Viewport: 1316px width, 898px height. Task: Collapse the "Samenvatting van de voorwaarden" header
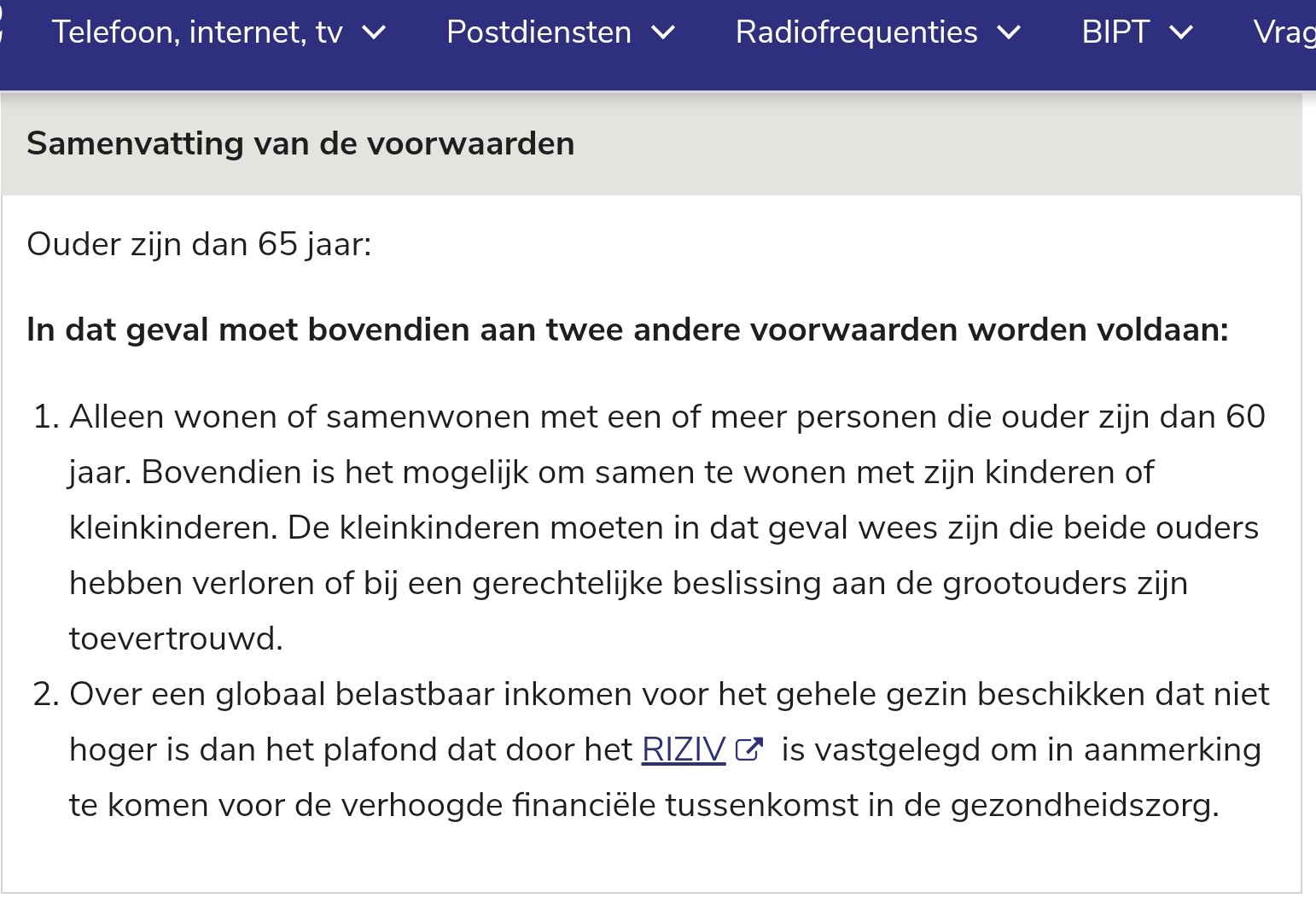[x=300, y=143]
